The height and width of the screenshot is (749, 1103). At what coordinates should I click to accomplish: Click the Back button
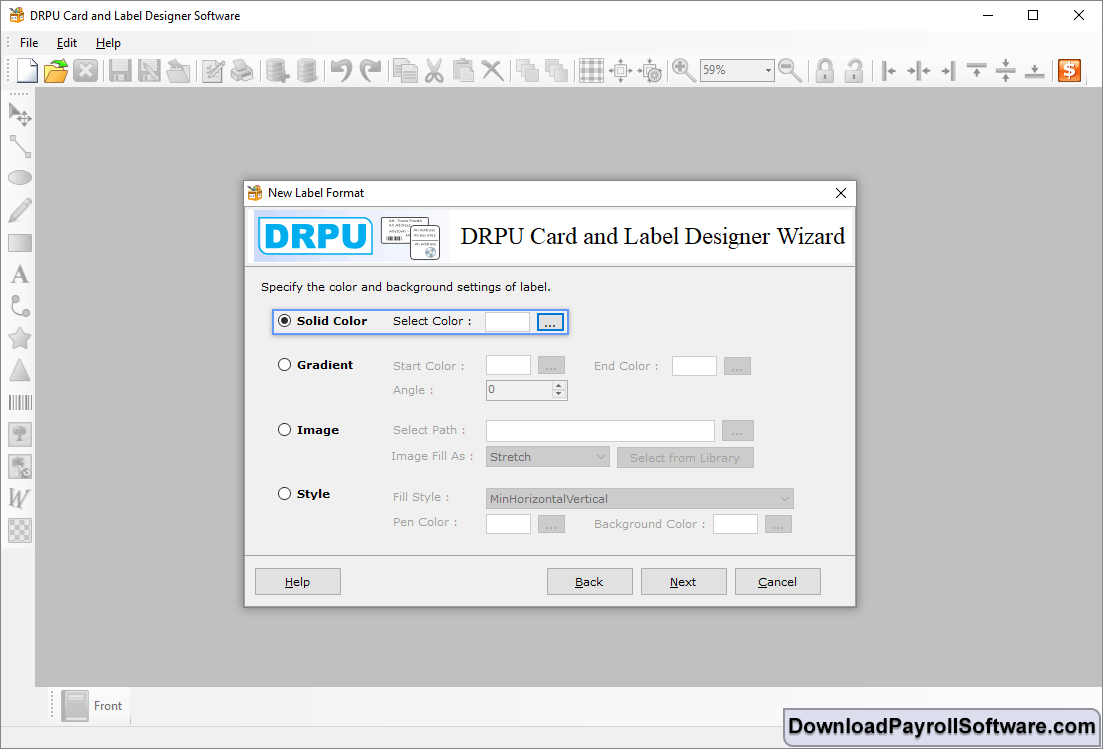pyautogui.click(x=589, y=582)
